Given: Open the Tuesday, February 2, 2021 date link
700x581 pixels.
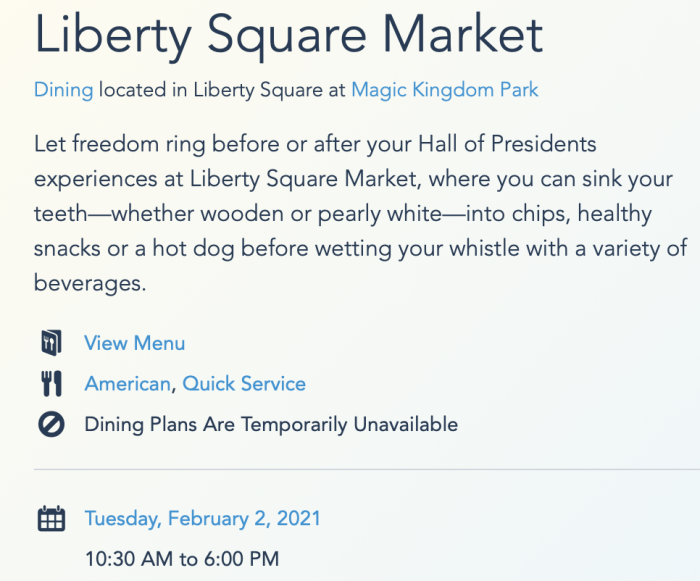Looking at the screenshot, I should 203,518.
